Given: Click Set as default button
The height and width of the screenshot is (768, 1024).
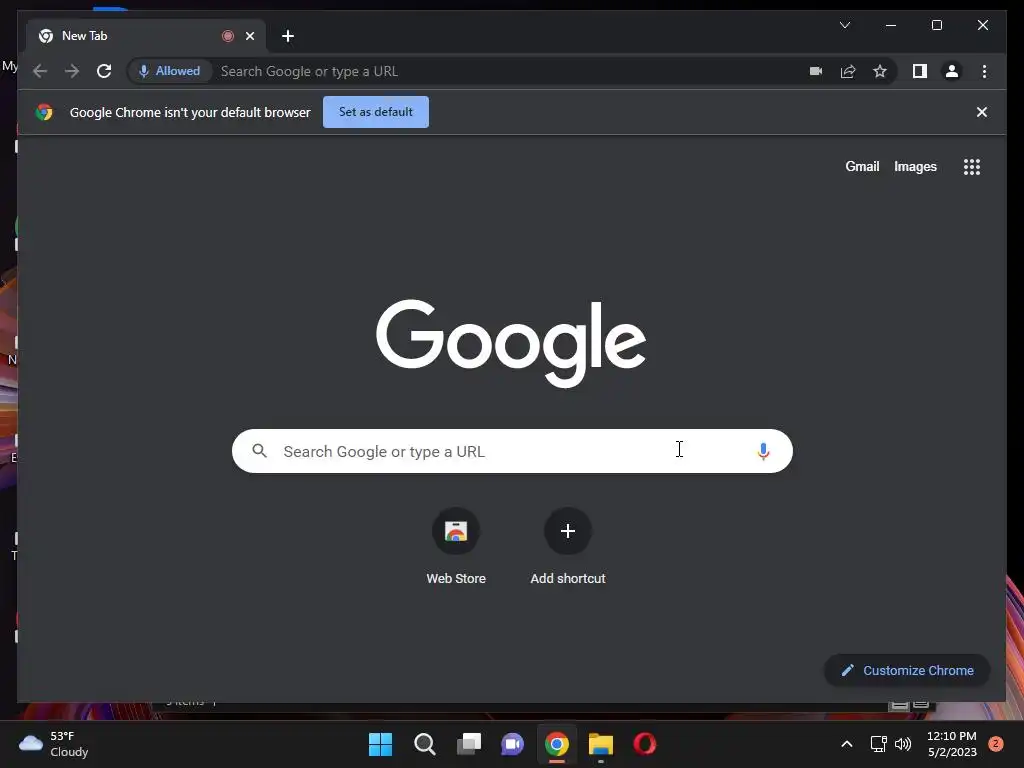Looking at the screenshot, I should [x=376, y=112].
